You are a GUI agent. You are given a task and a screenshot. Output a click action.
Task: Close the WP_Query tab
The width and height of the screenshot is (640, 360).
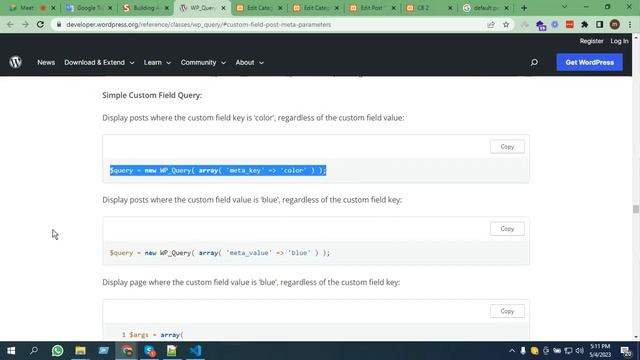point(223,8)
